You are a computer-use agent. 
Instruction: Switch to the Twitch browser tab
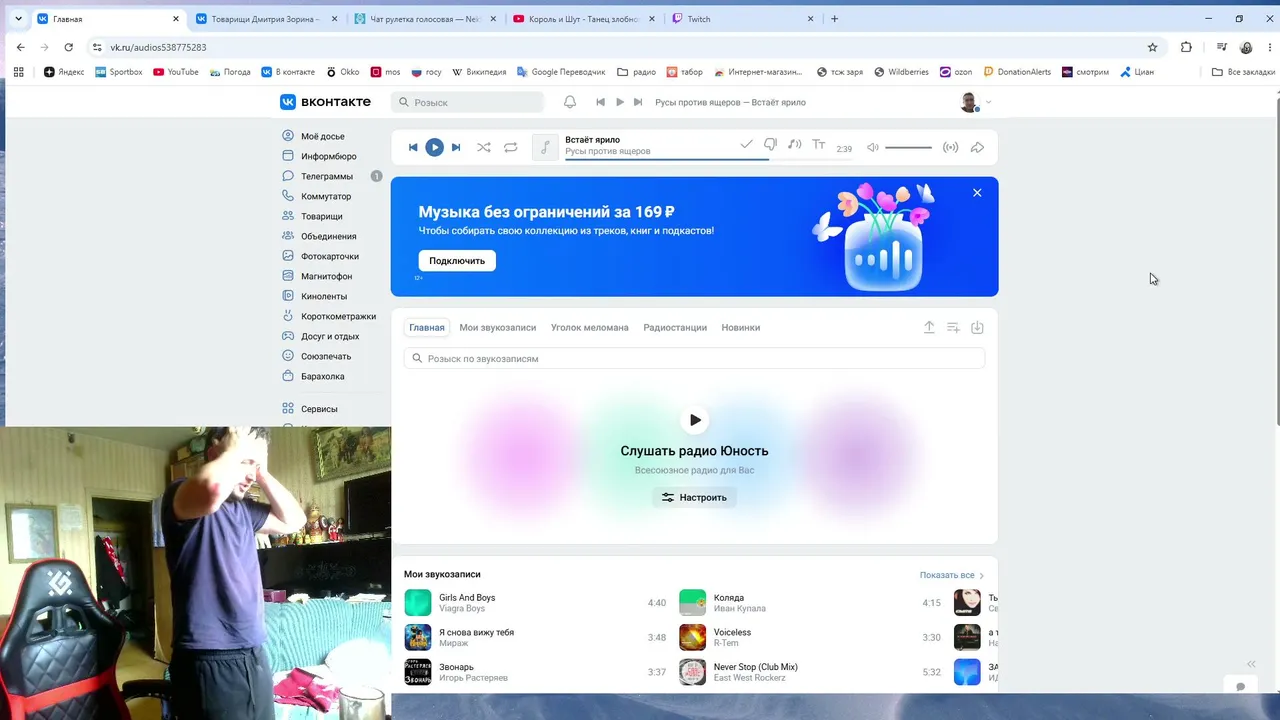[x=740, y=19]
